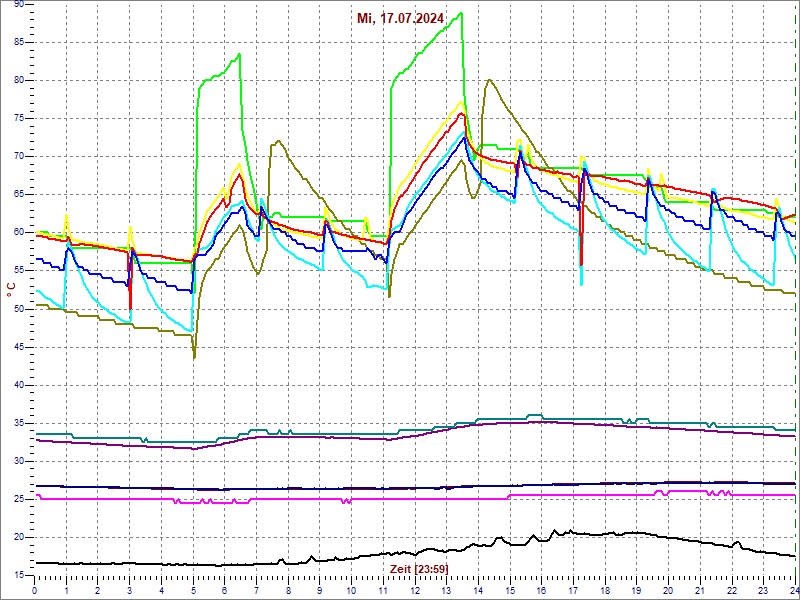The image size is (800, 600).
Task: Click hour 2 label on the time axis
Action: (98, 591)
